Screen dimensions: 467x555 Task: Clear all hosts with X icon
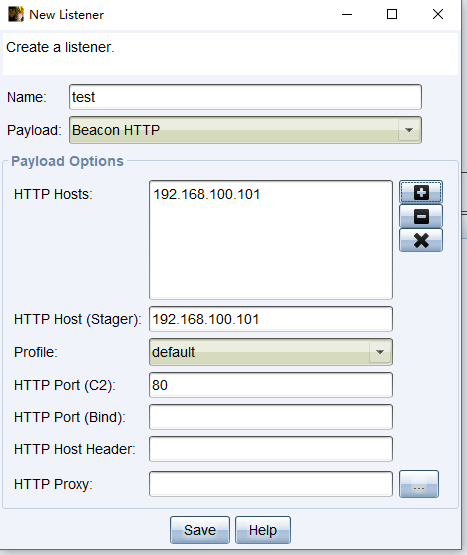(x=421, y=240)
